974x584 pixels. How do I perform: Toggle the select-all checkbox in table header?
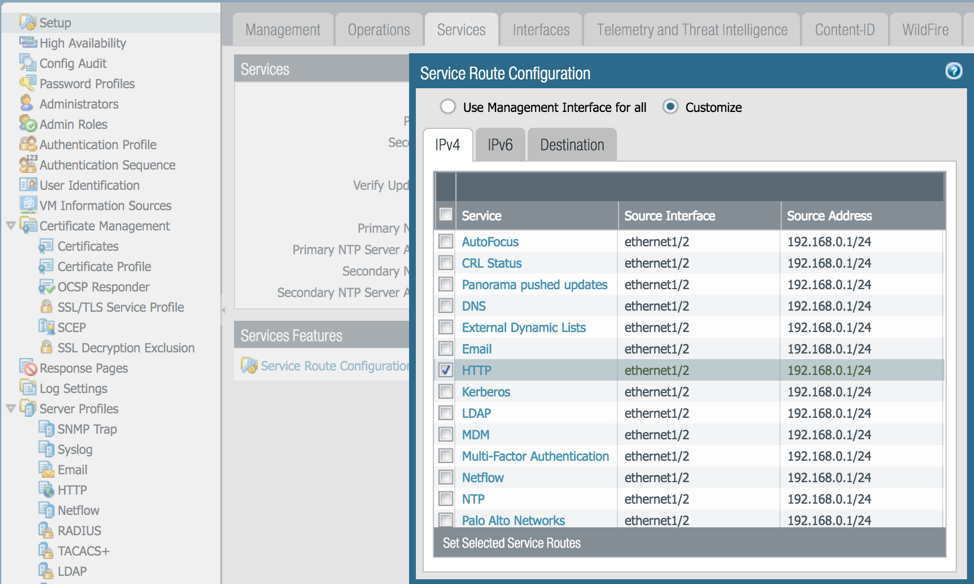point(445,214)
